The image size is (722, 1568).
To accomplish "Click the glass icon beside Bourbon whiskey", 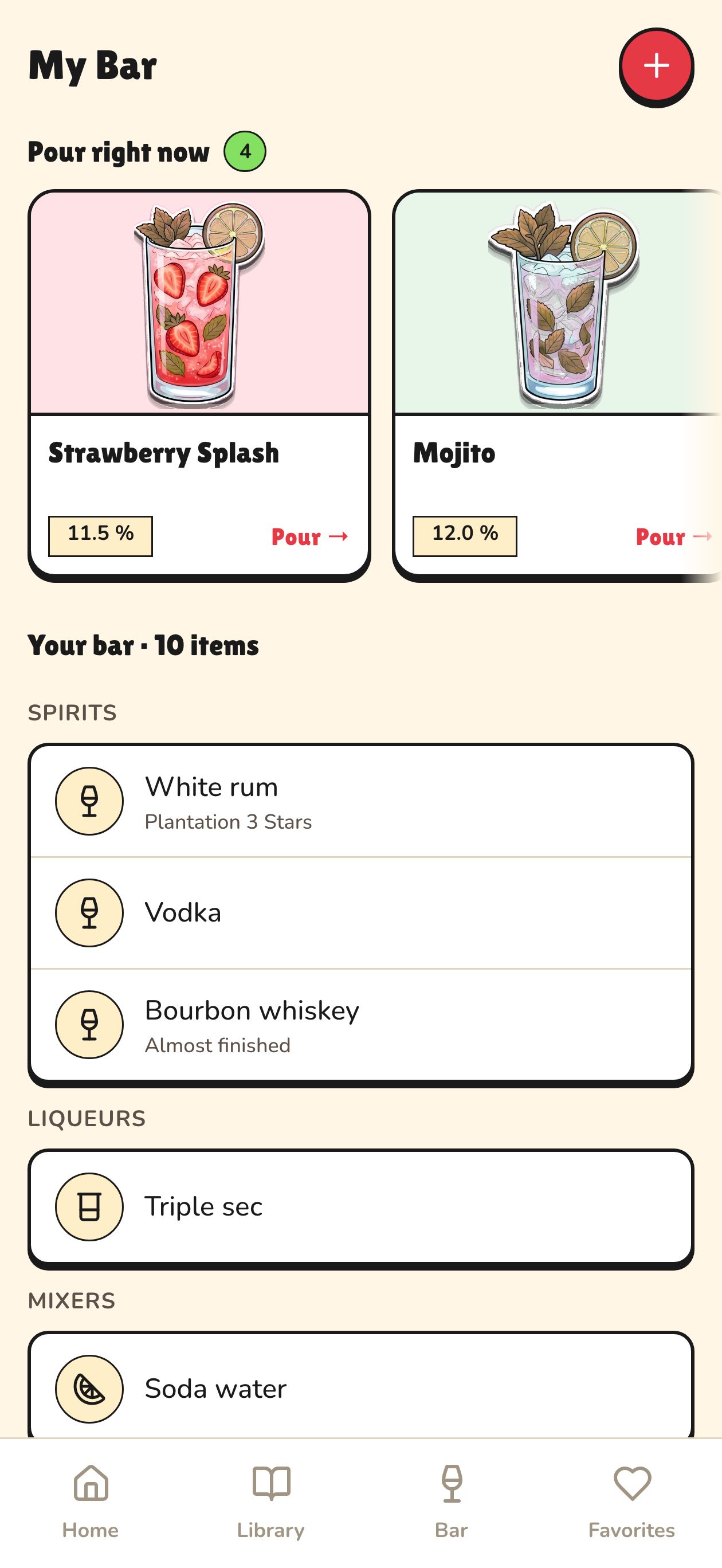I will 89,1025.
